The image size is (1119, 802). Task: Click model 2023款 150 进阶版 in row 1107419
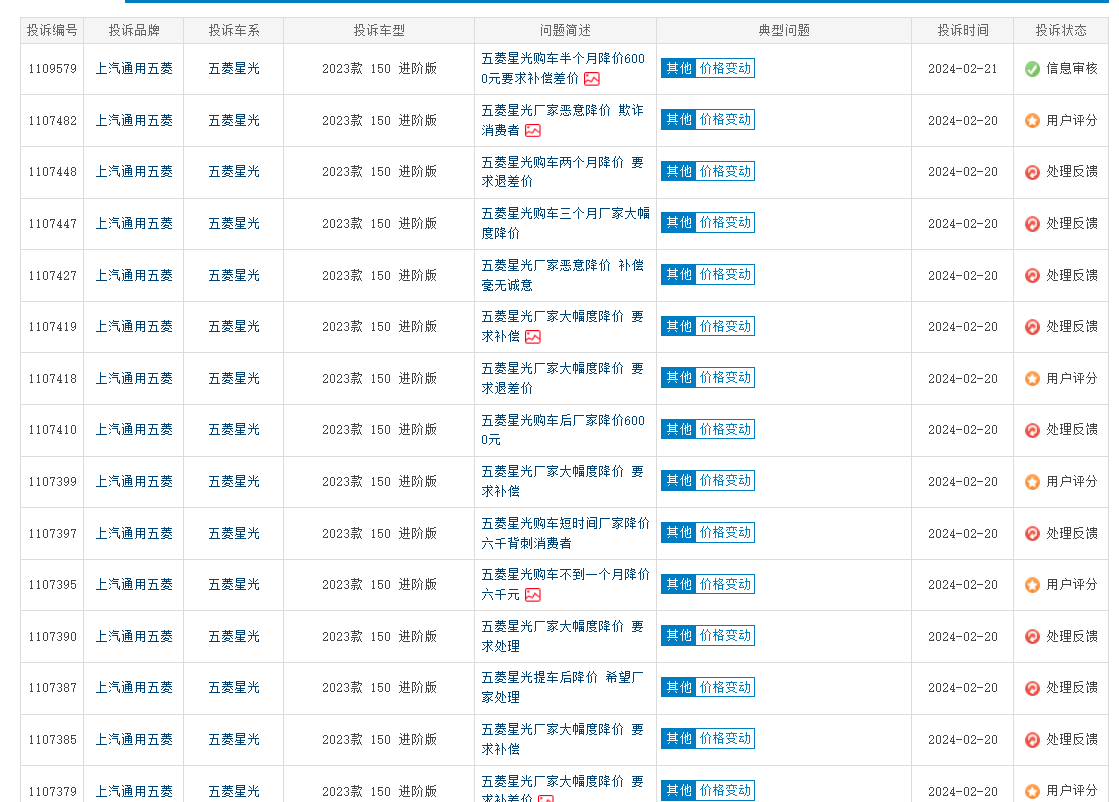coord(379,327)
